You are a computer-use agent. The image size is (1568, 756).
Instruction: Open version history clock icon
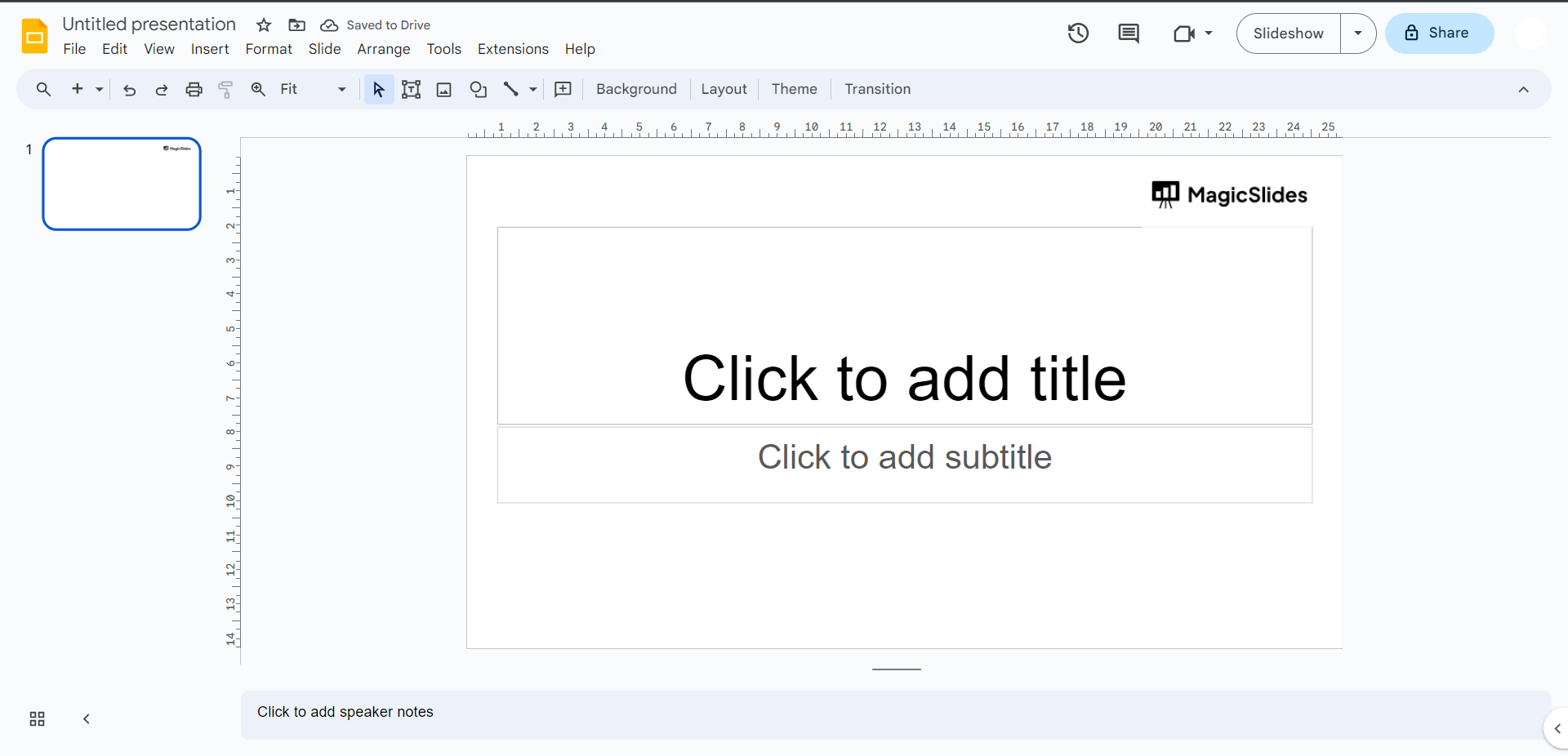coord(1078,33)
